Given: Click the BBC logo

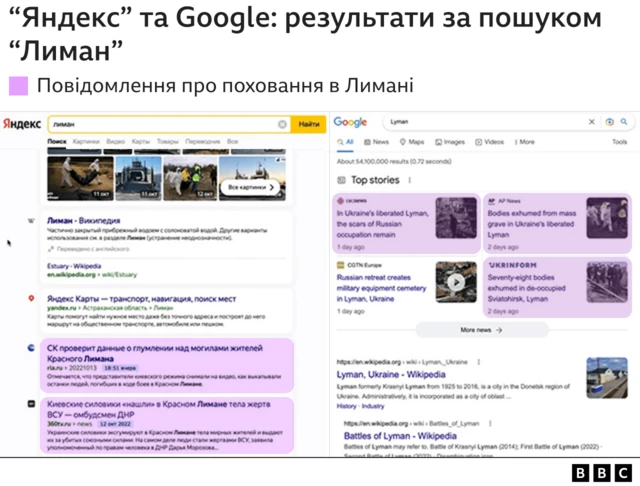Looking at the screenshot, I should [602, 473].
